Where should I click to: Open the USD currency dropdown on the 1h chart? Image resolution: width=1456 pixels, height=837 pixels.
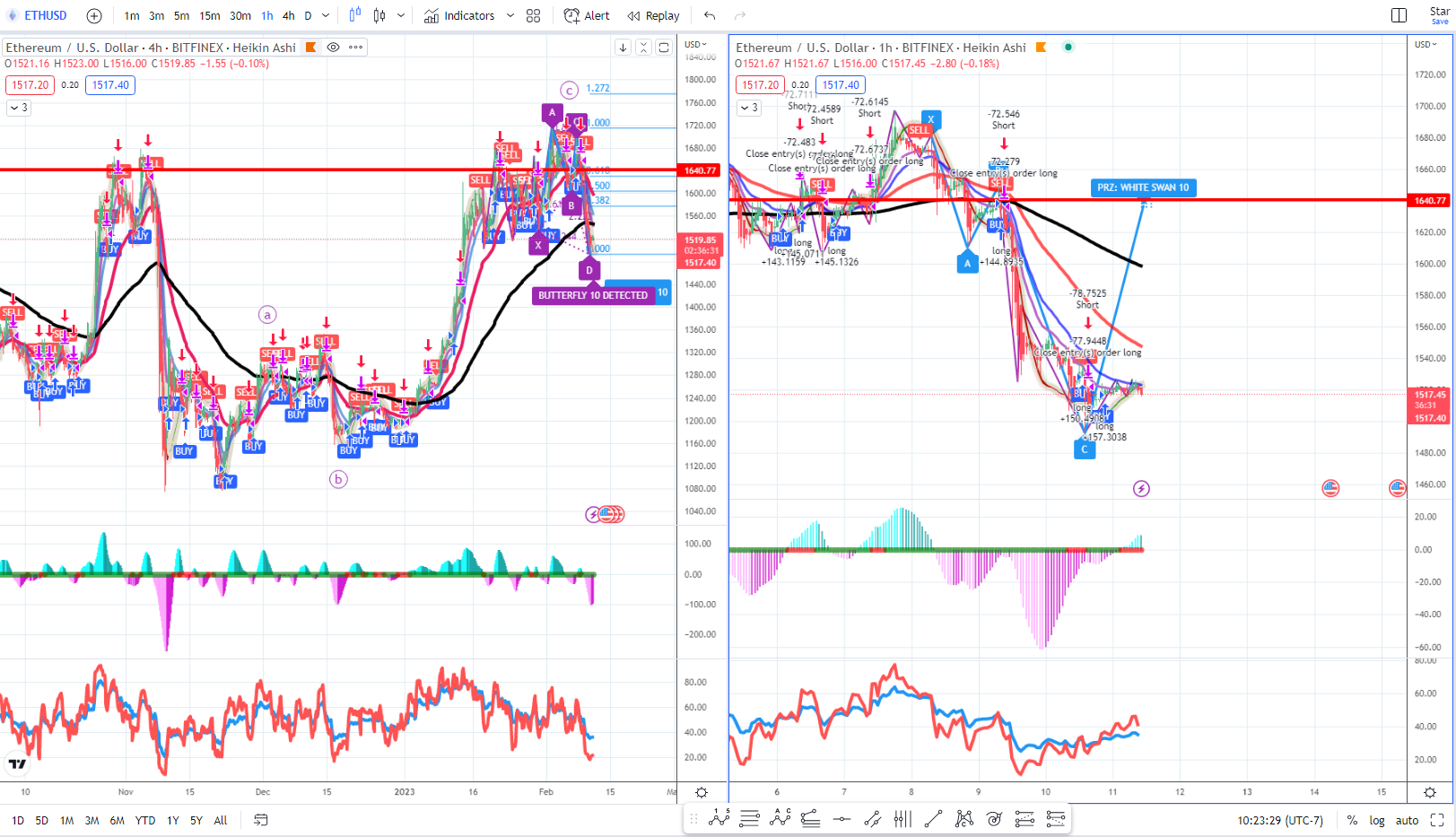tap(1425, 44)
